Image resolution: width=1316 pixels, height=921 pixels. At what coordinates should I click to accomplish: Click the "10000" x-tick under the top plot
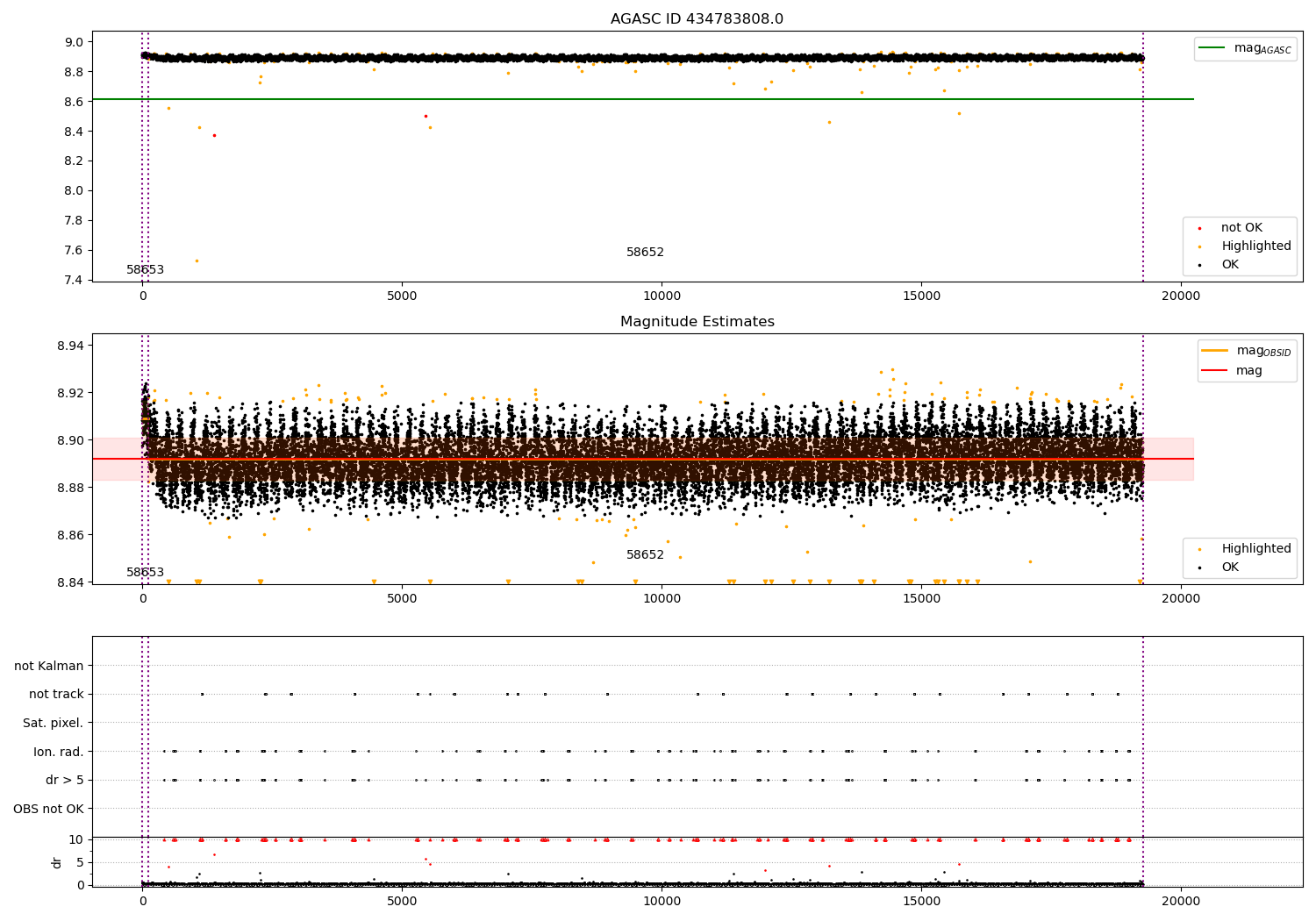tap(662, 296)
